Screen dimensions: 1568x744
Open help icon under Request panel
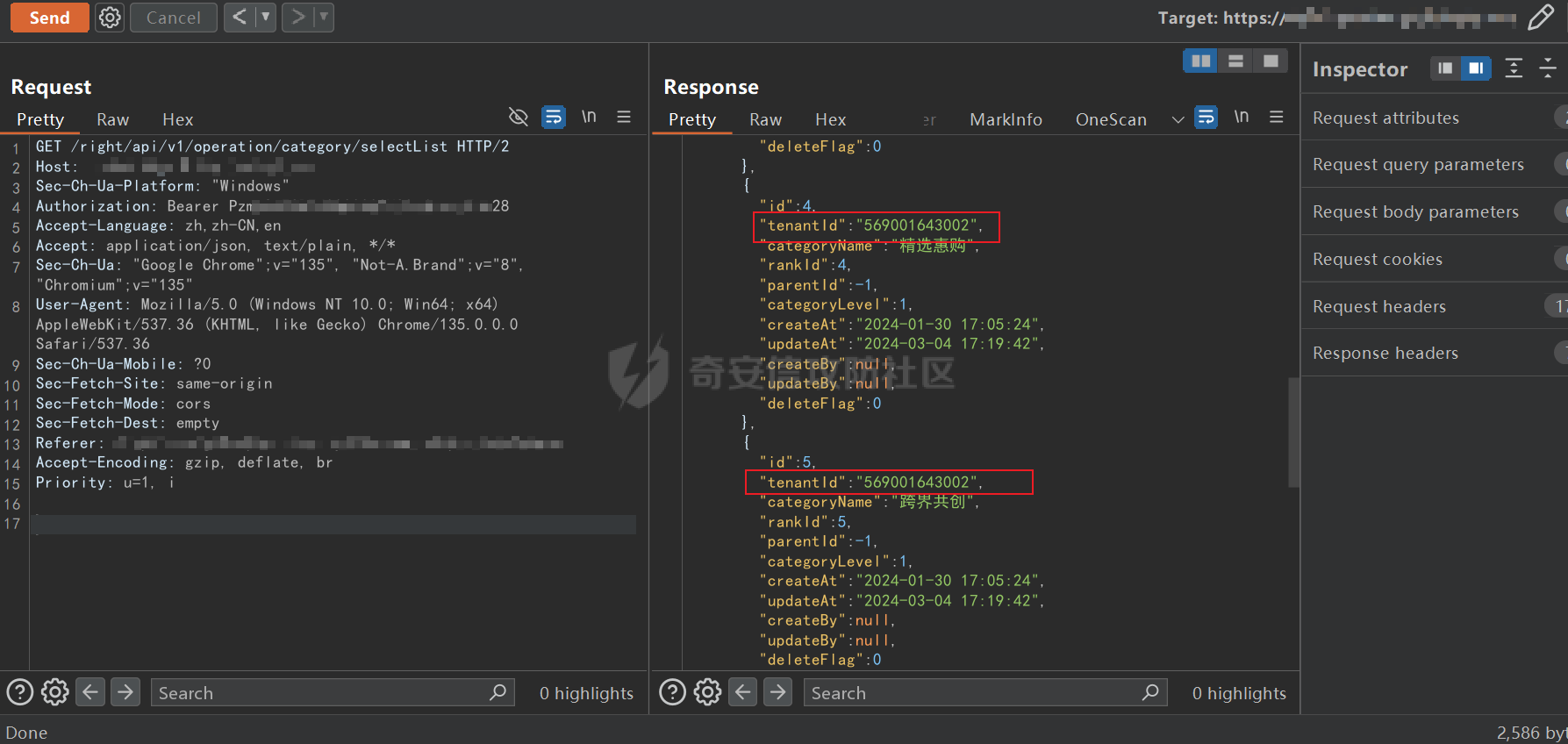click(x=20, y=692)
